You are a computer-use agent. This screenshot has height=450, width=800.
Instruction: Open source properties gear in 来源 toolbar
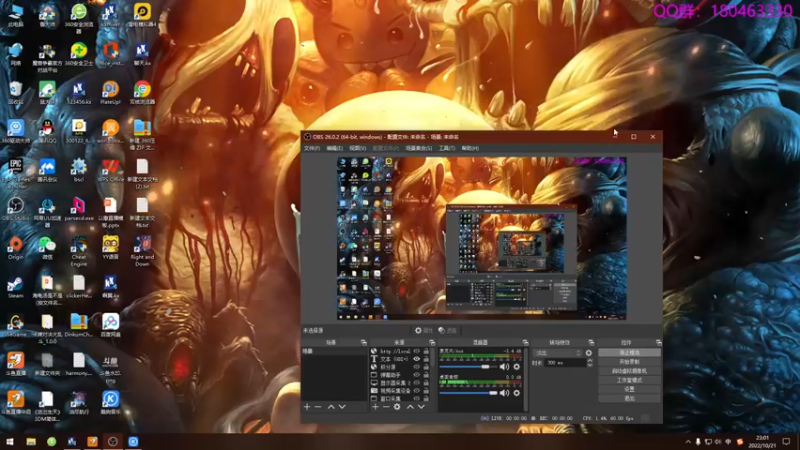397,407
